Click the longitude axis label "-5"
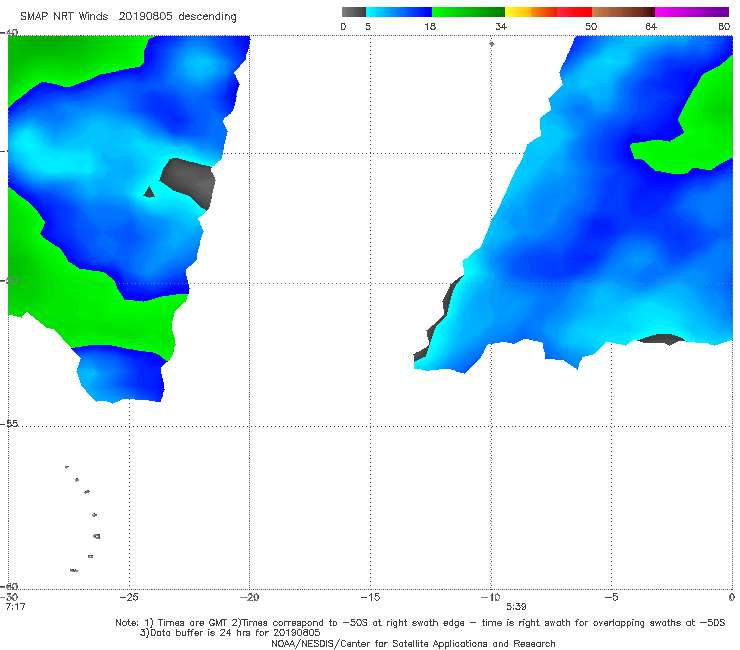The image size is (740, 650). [x=611, y=597]
